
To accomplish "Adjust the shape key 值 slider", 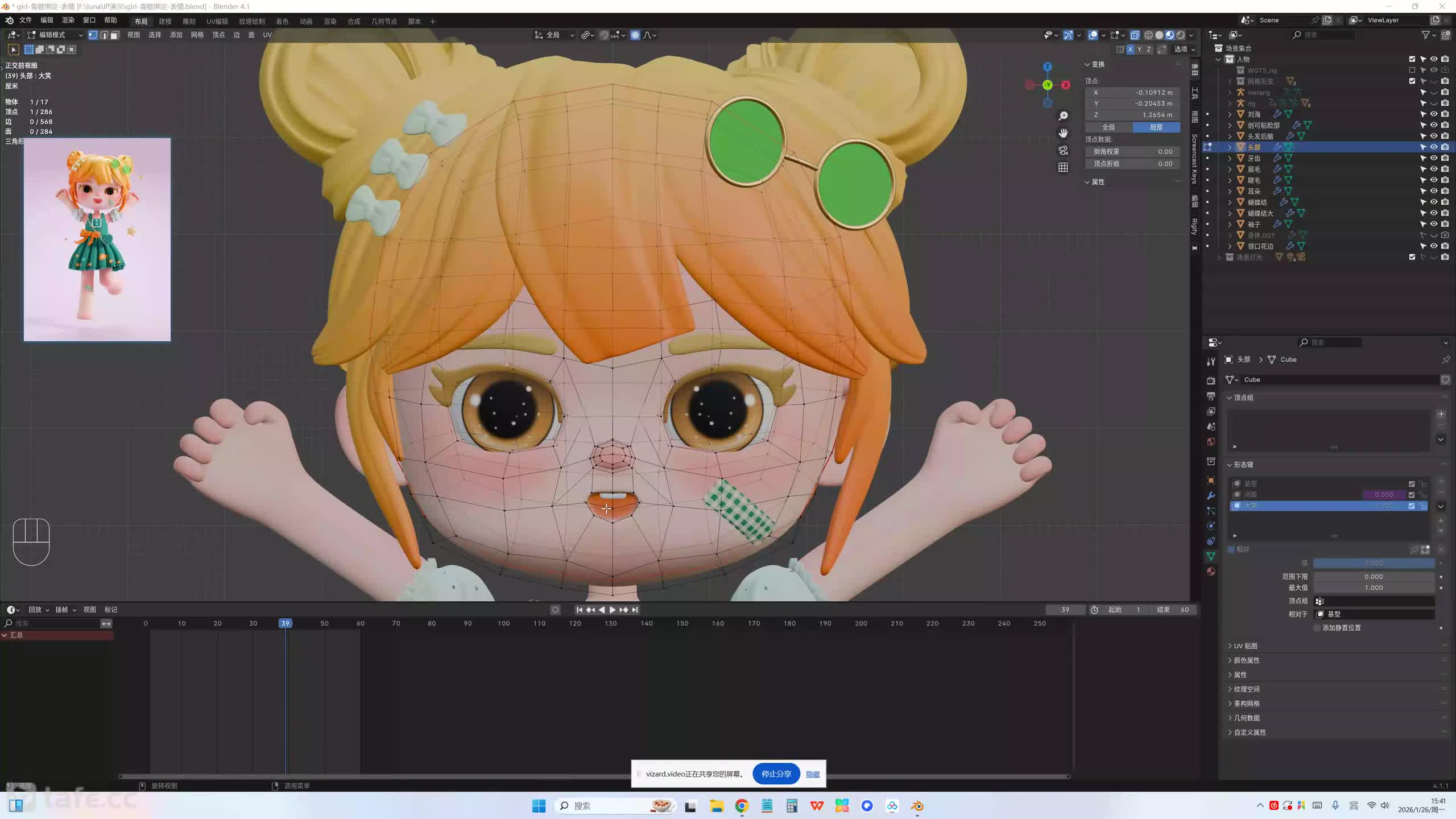I will pos(1374,563).
